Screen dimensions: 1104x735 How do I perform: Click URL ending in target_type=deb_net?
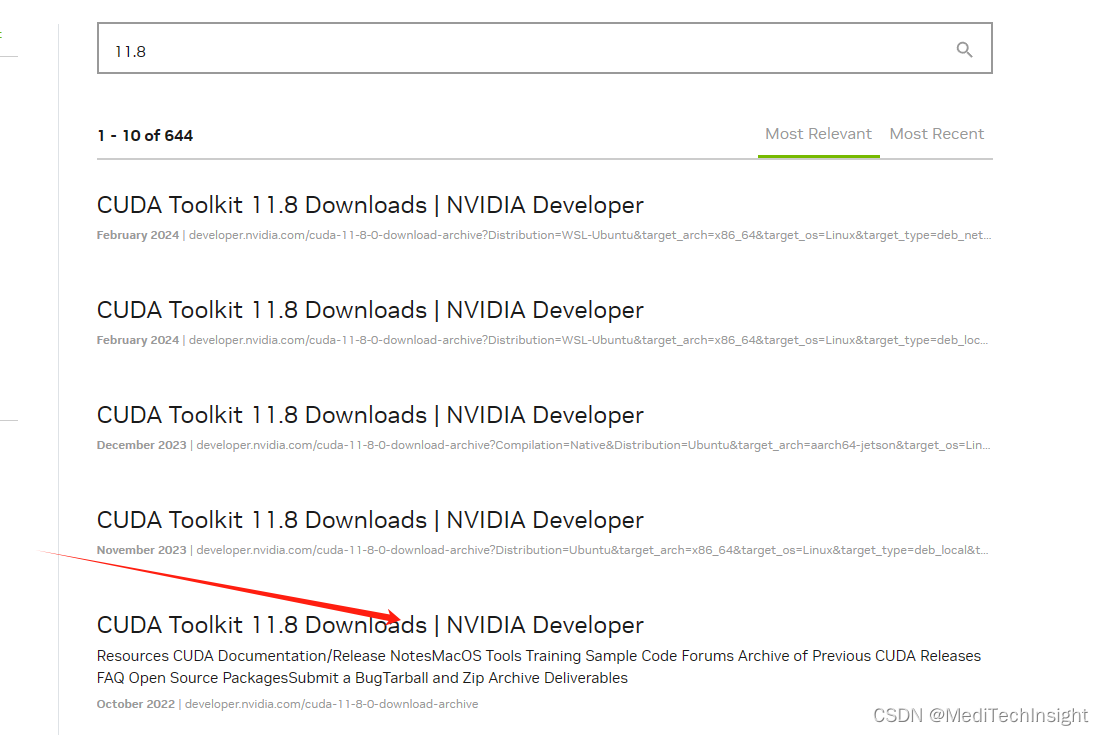click(x=590, y=235)
